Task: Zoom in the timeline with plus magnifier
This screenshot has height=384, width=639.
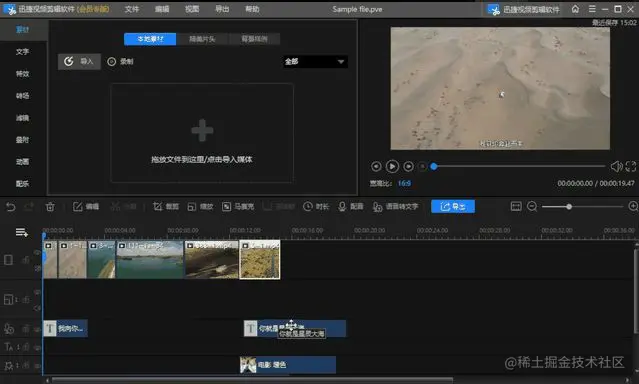Action: click(633, 207)
